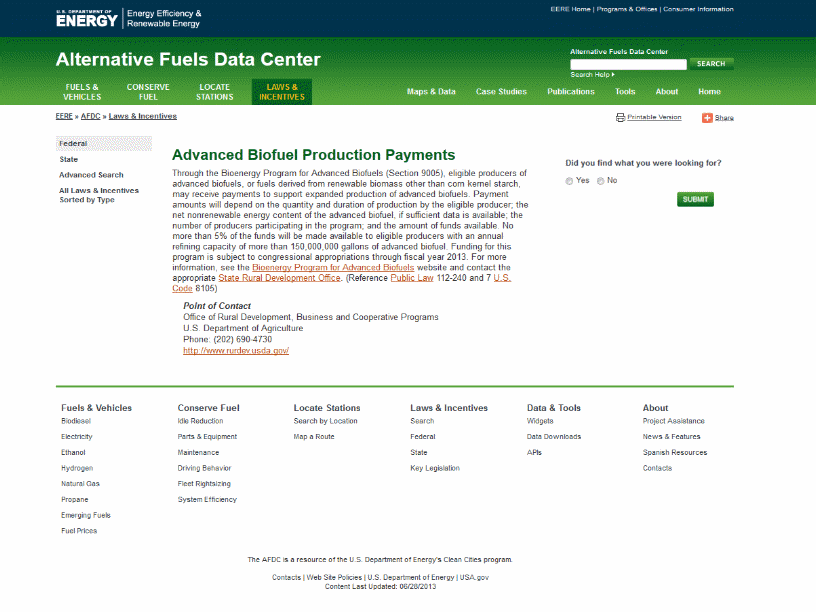Click Parts & Equipment footer link

[x=207, y=437]
